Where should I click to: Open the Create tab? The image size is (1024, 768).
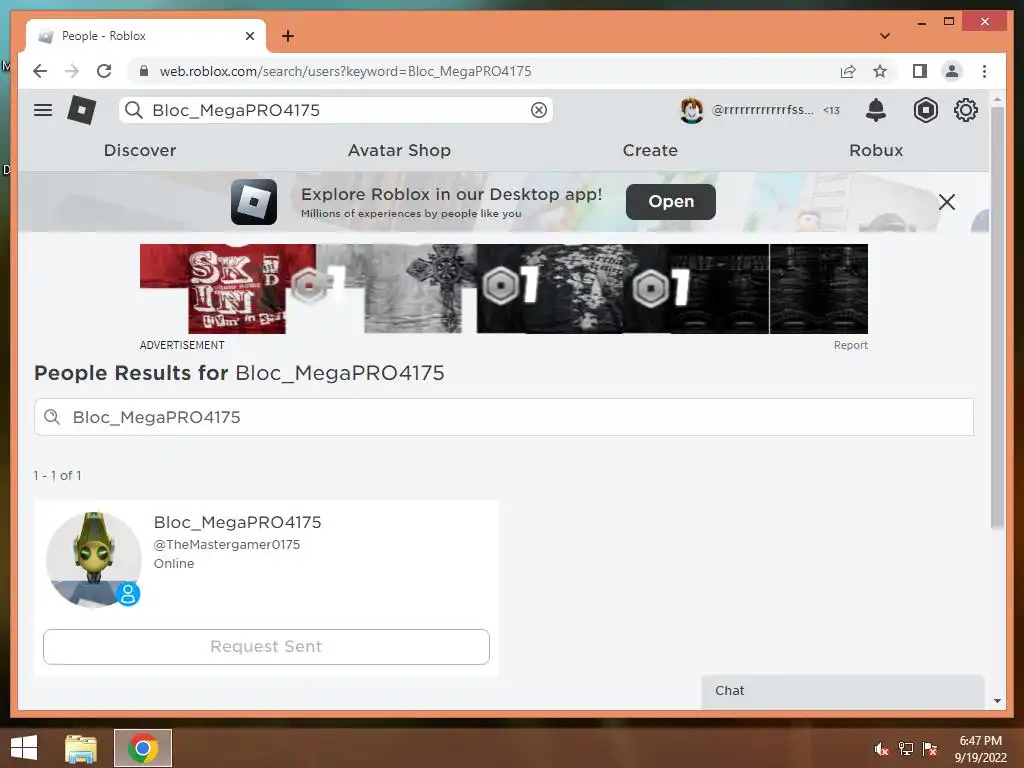650,150
